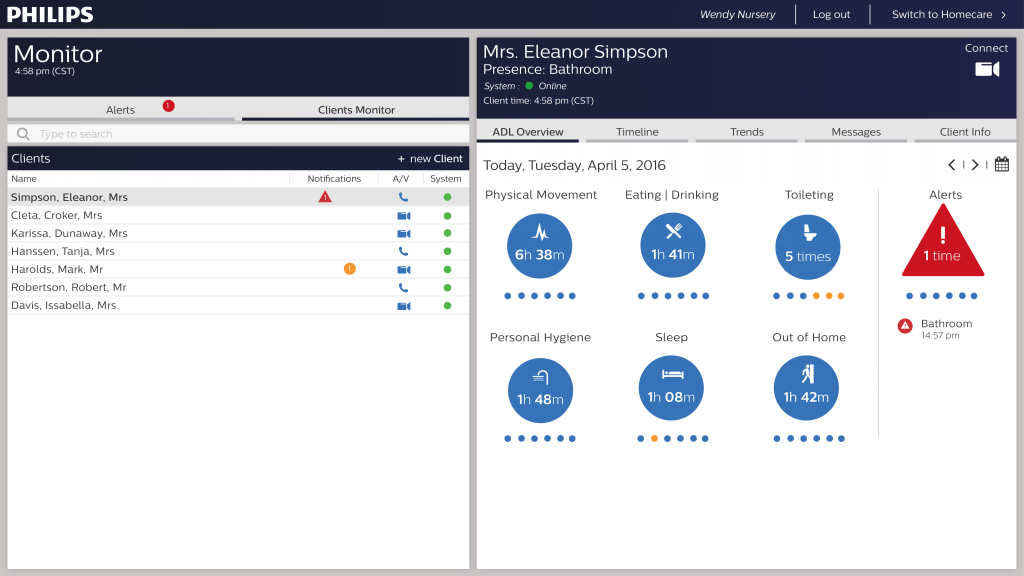This screenshot has width=1024, height=576.
Task: Click the Physical Movement activity circle
Action: (x=540, y=246)
